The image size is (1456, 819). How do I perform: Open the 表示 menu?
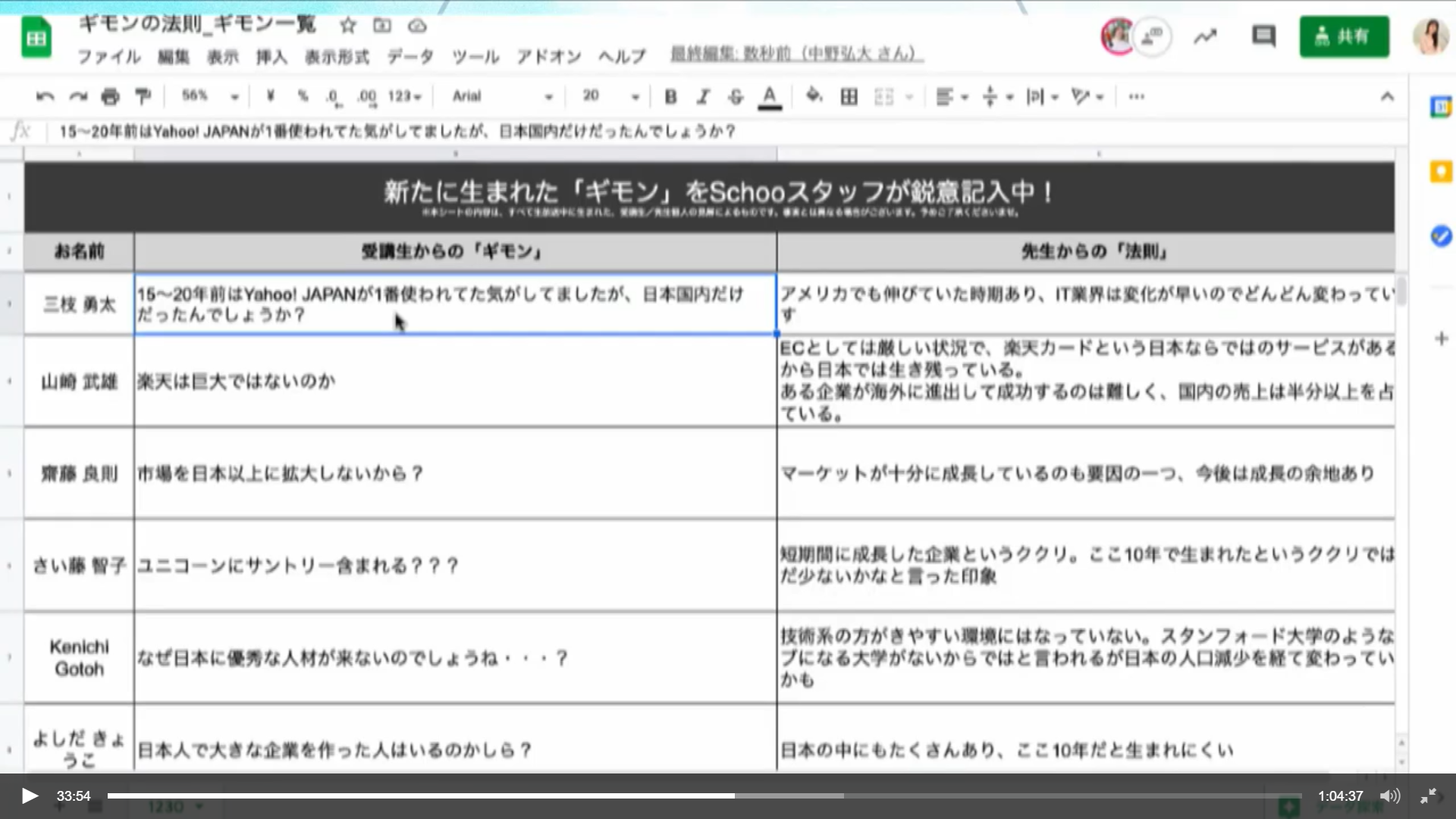223,57
